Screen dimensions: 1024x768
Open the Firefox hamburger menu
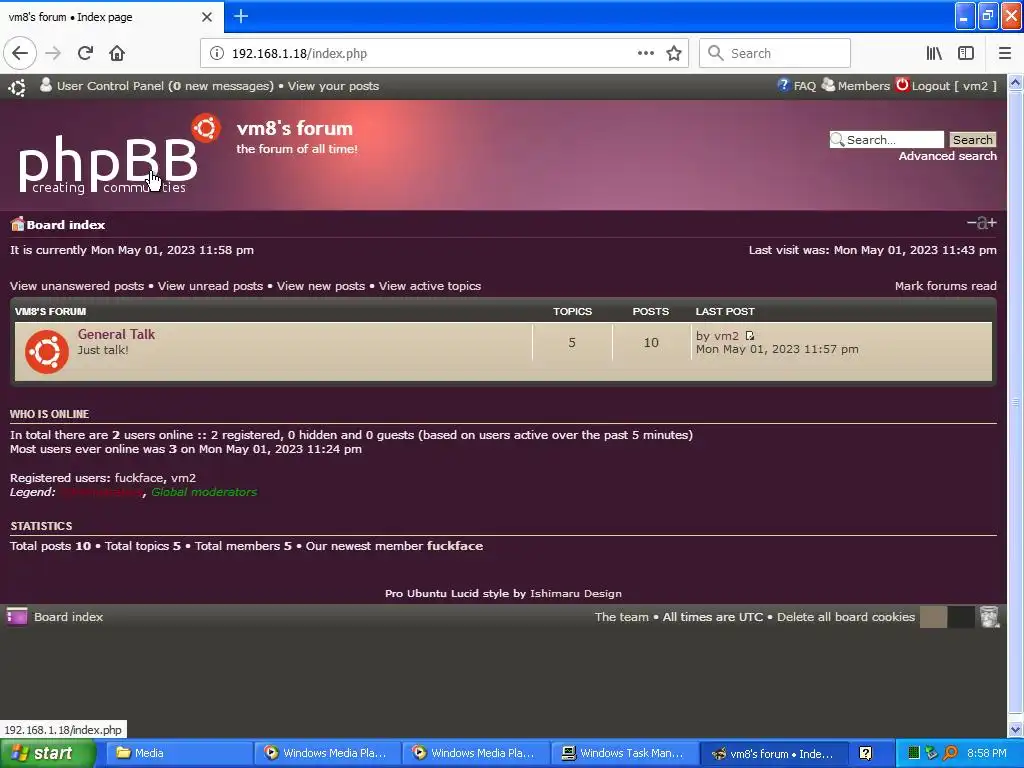pos(1005,53)
